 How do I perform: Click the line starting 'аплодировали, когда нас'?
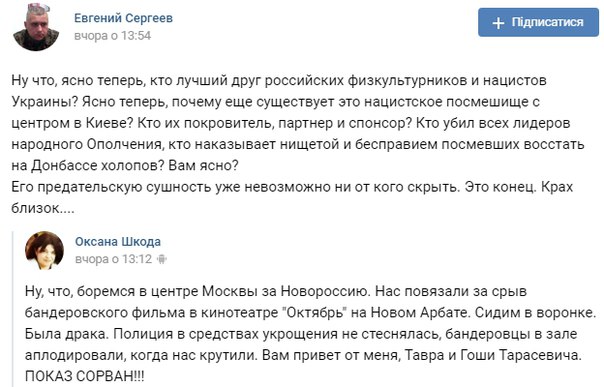tap(303, 355)
